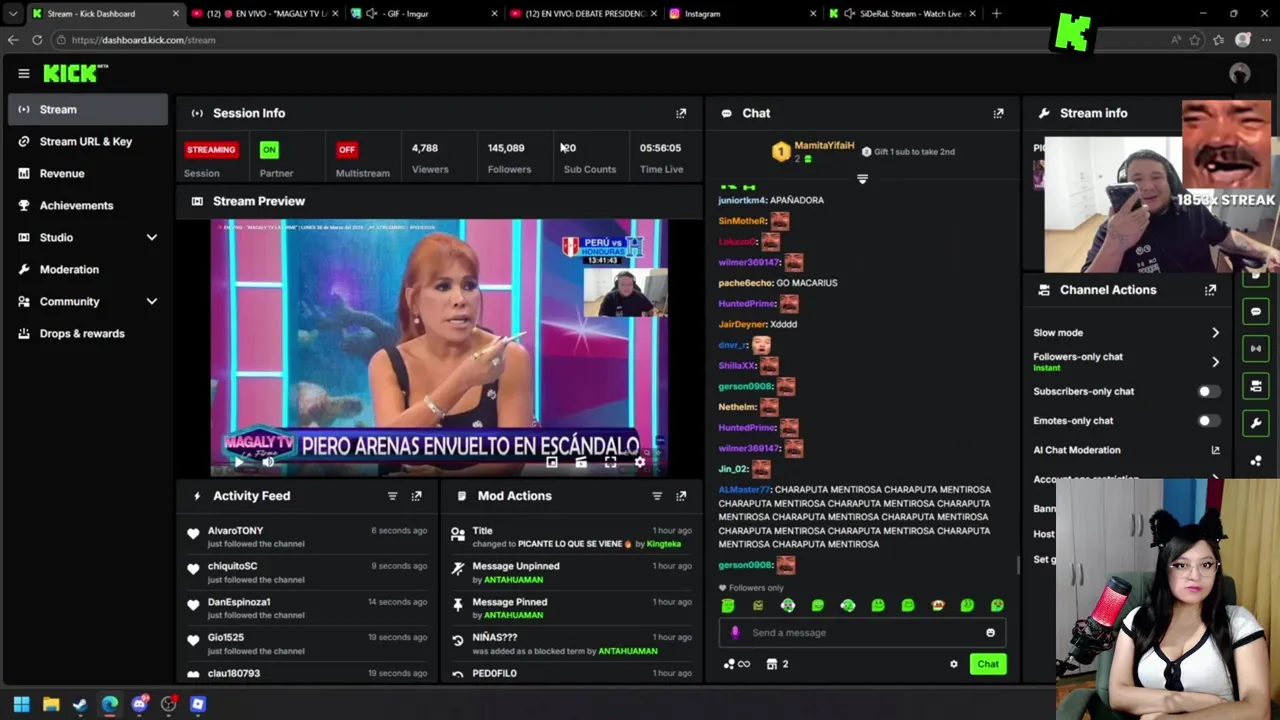Open AlvaroTONY follower entry

307,537
